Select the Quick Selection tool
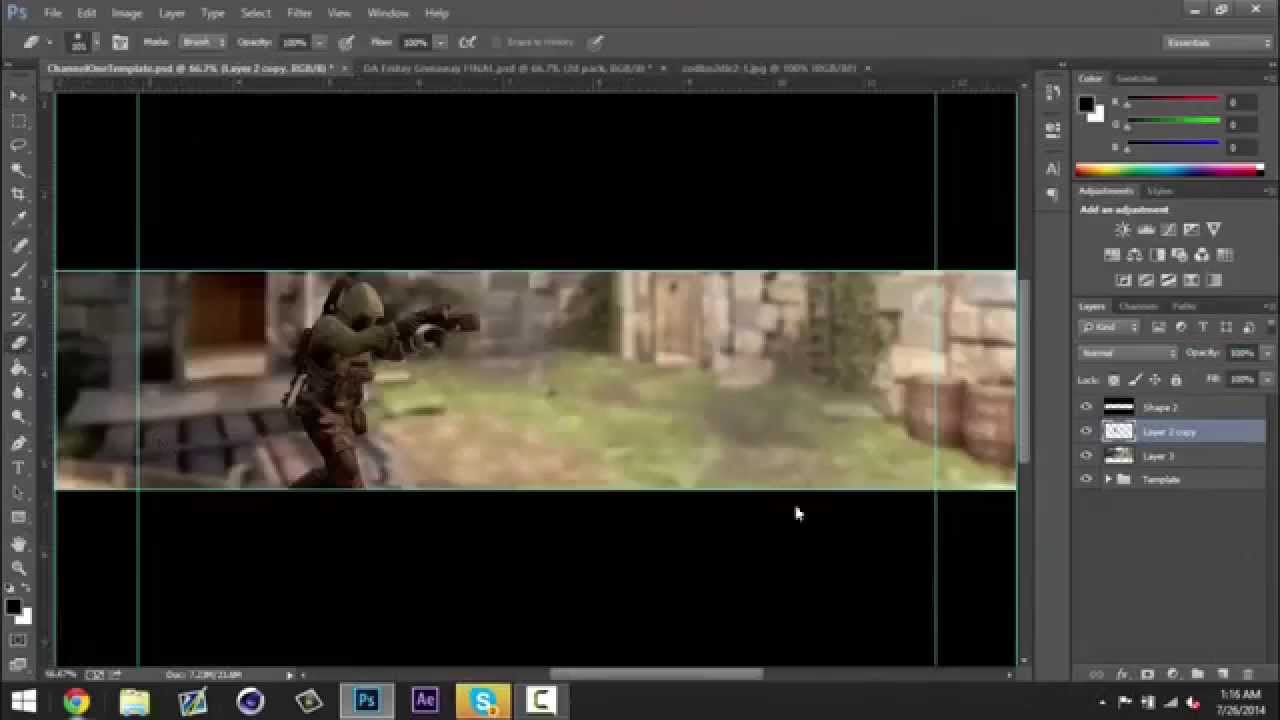 point(18,170)
